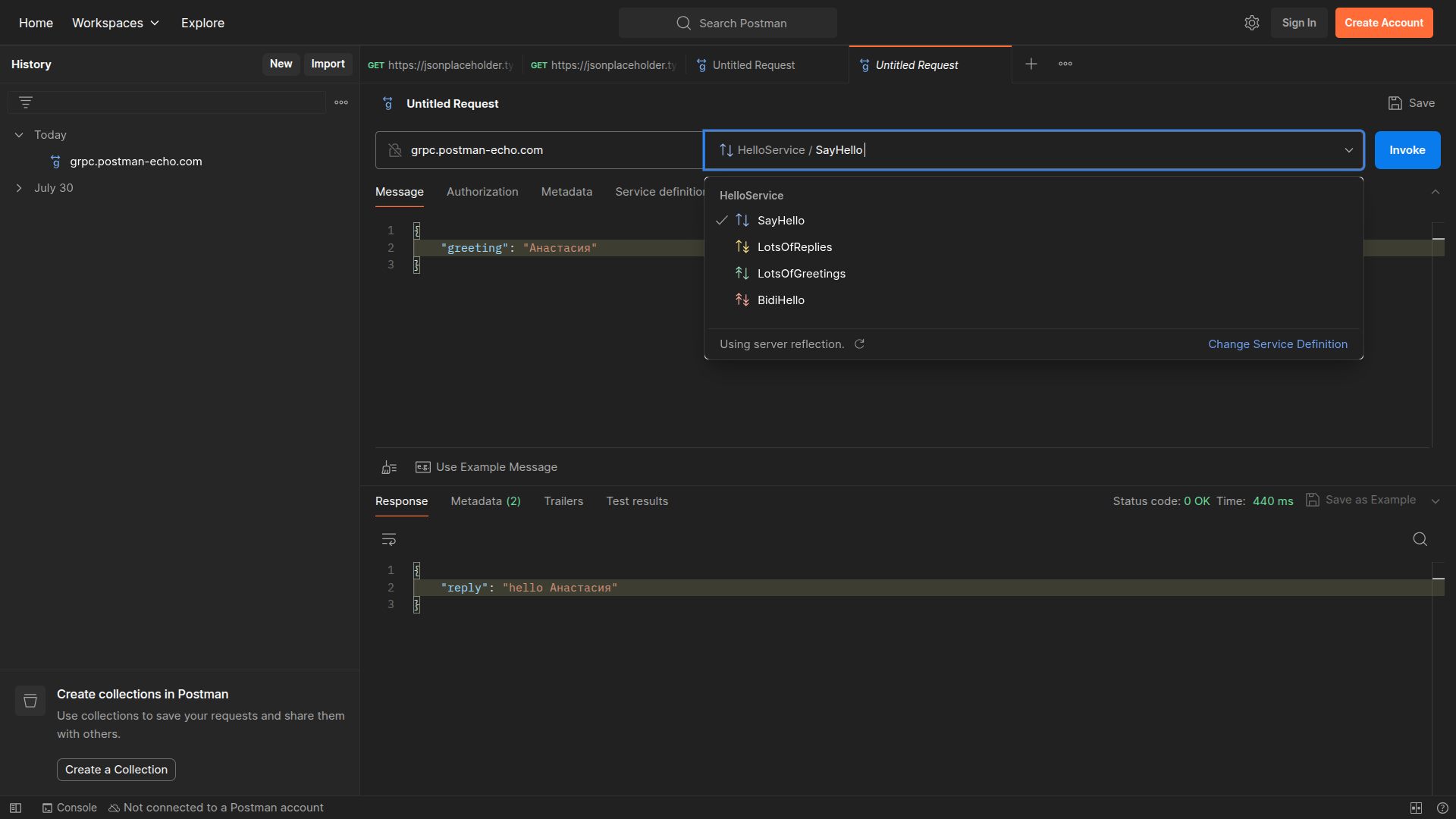Click the Import button
The height and width of the screenshot is (819, 1456).
328,64
